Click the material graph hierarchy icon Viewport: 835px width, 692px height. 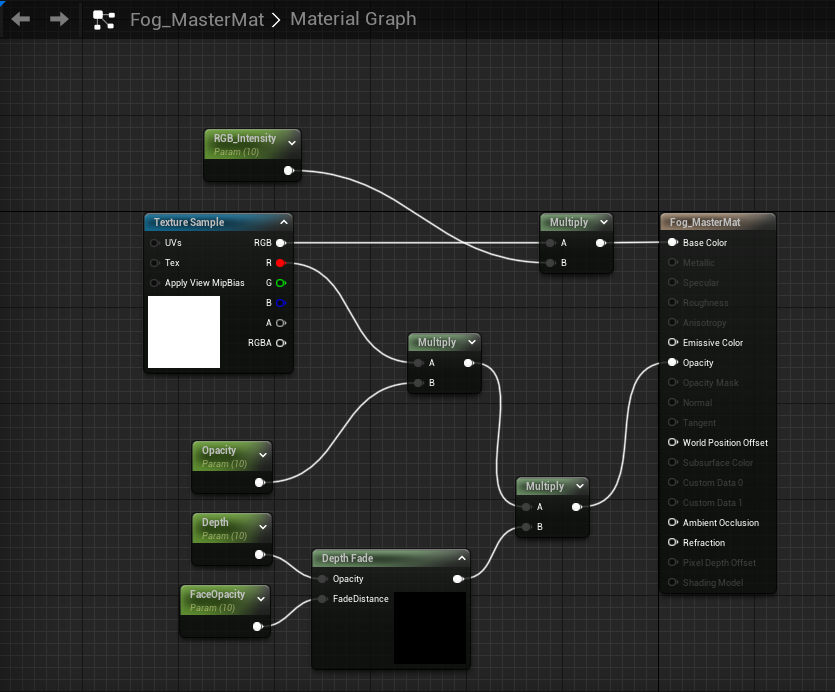[x=103, y=19]
